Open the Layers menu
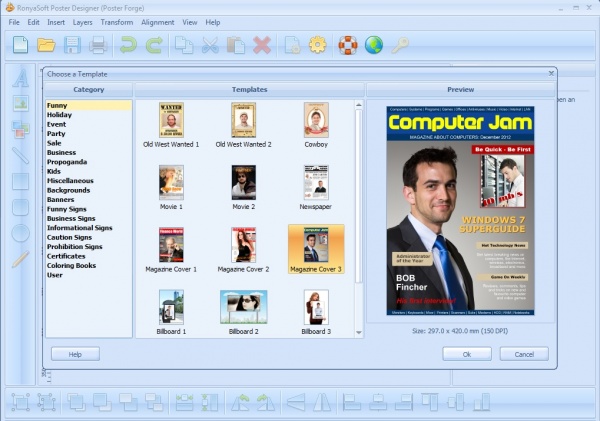 click(83, 23)
